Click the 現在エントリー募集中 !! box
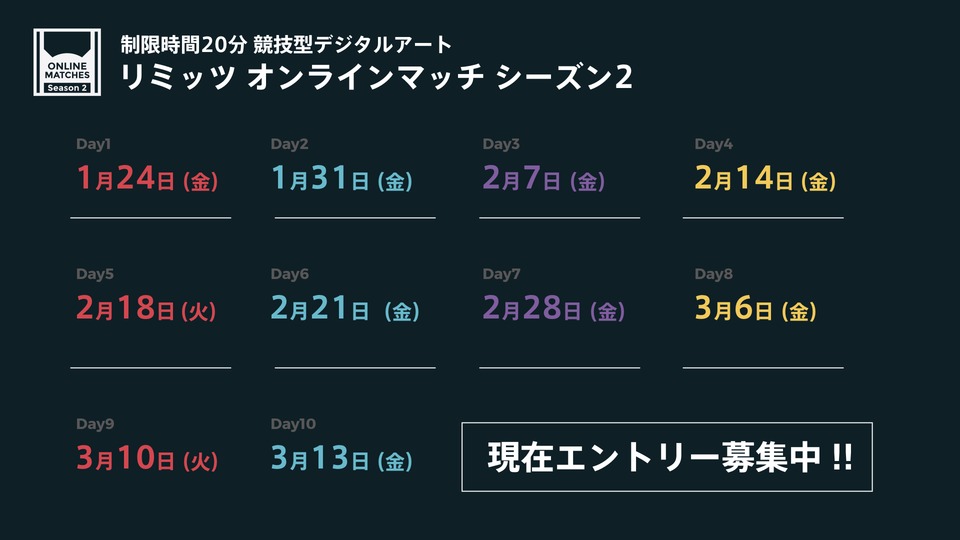960x540 pixels. (x=667, y=457)
